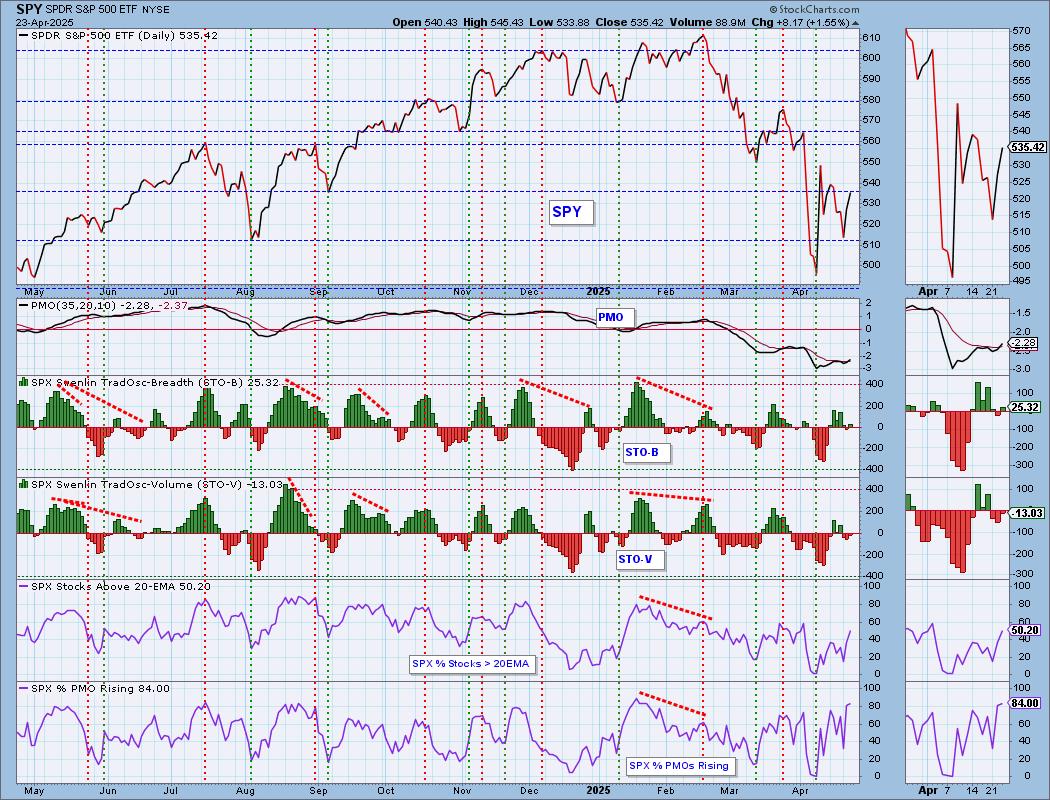Click the histogram icon before TradOsc-Volume legend
The width and height of the screenshot is (1050, 800).
(x=23, y=483)
